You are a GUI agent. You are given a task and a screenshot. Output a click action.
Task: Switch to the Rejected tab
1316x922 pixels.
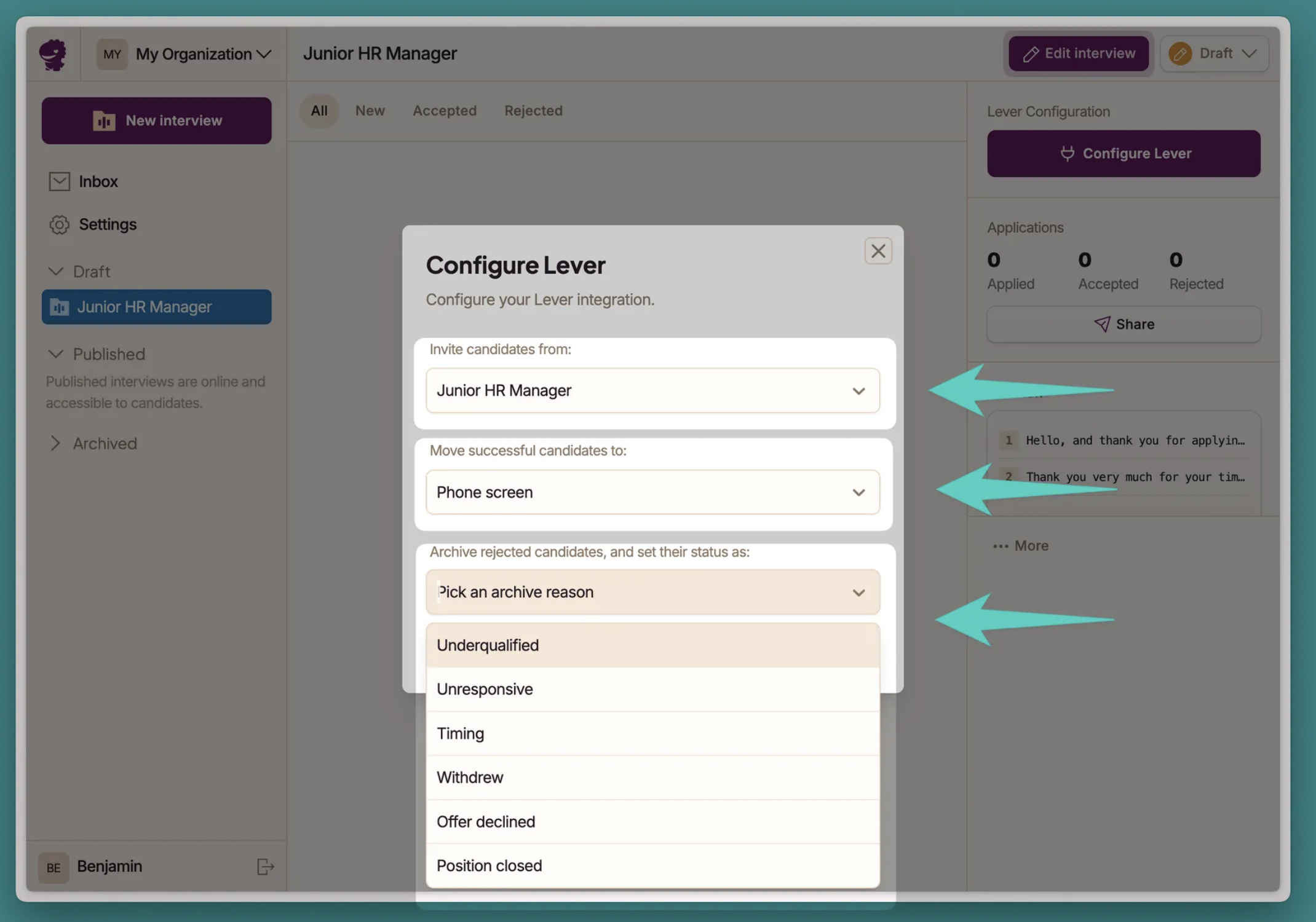pyautogui.click(x=533, y=111)
